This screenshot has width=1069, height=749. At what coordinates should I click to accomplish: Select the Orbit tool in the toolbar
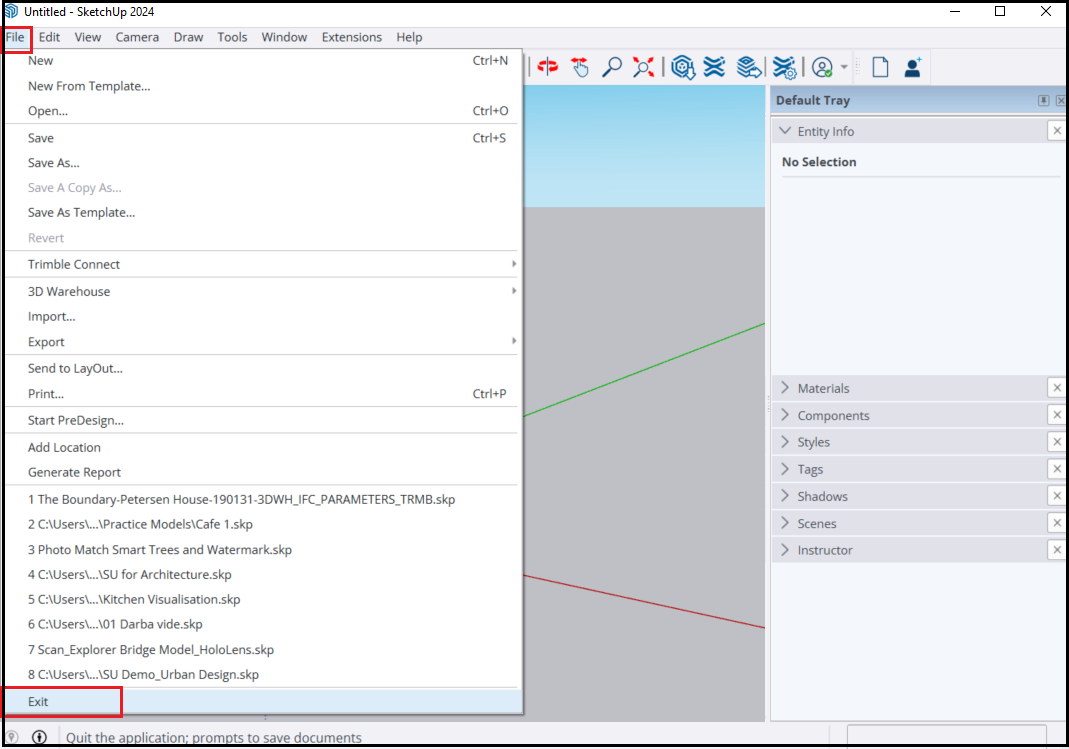(x=548, y=67)
